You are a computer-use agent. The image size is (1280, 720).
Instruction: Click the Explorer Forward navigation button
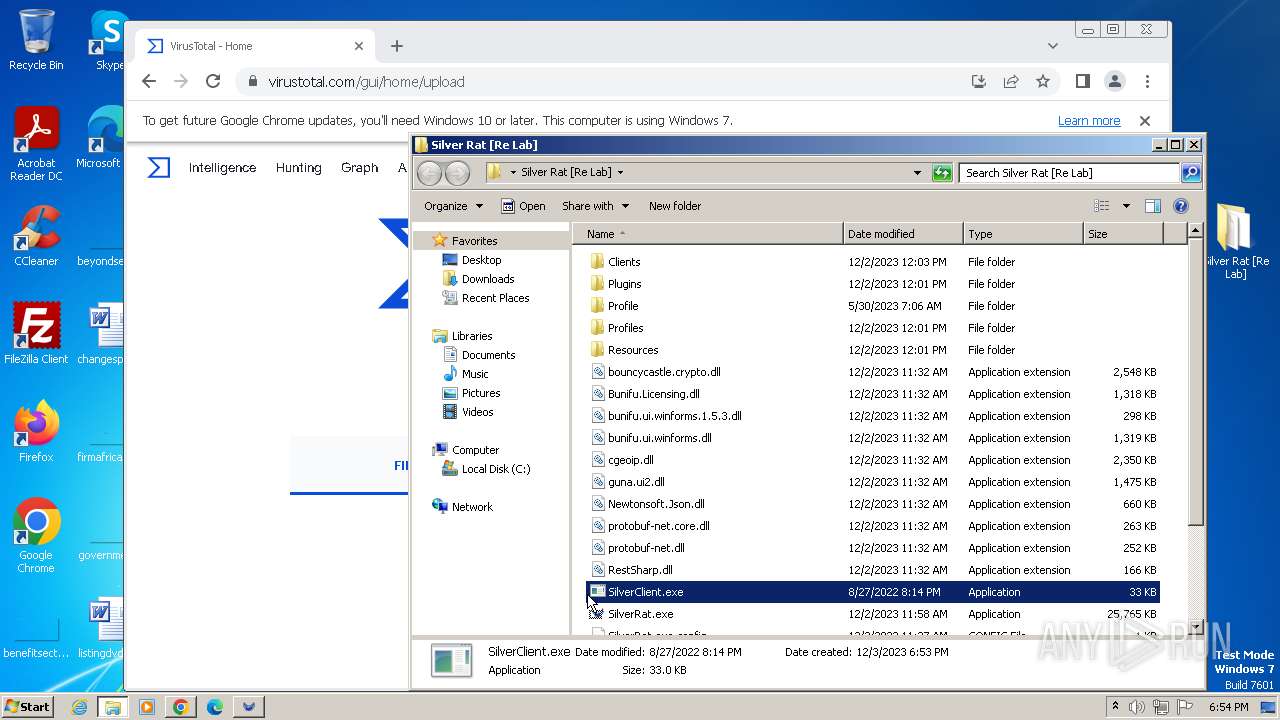click(457, 172)
